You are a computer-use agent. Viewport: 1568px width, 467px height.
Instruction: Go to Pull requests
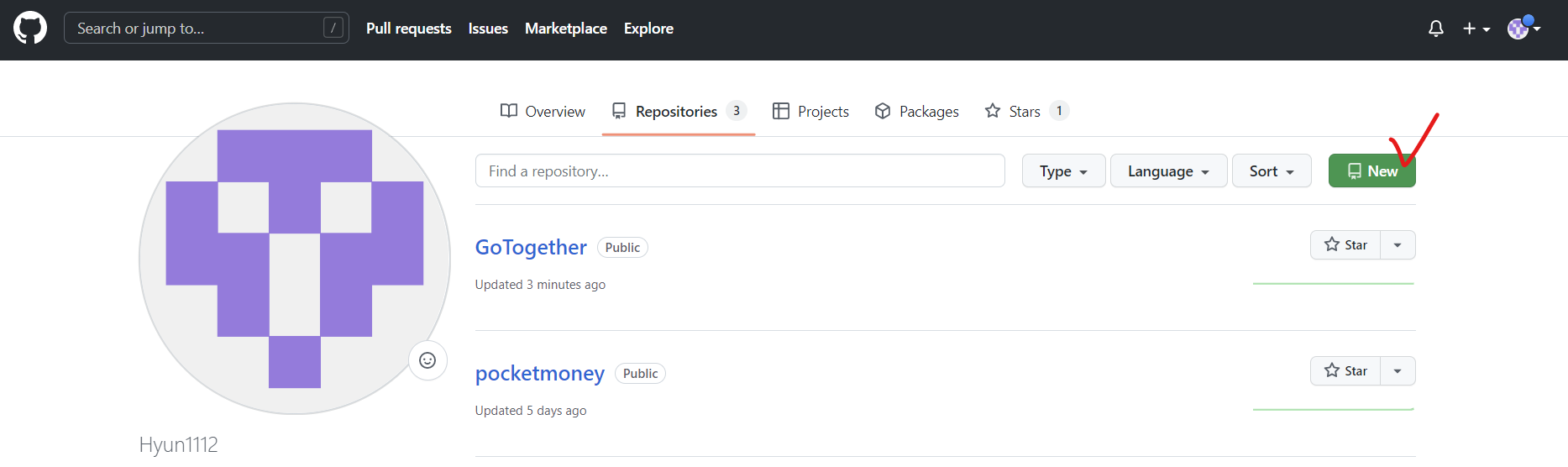(409, 29)
